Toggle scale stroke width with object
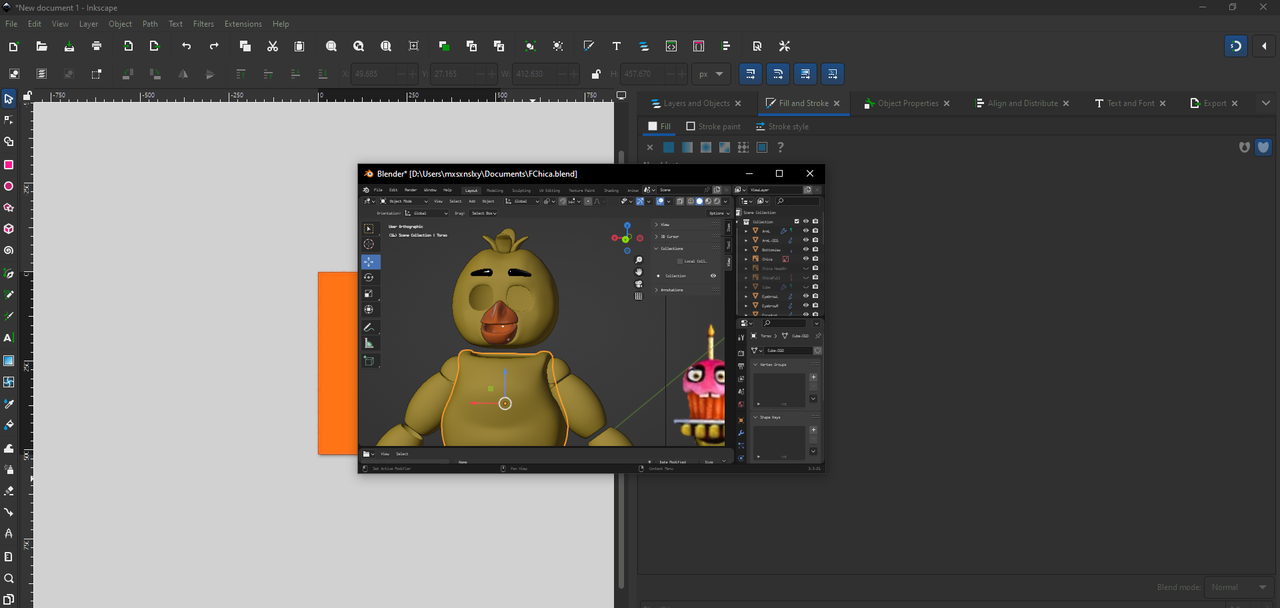Image resolution: width=1280 pixels, height=608 pixels. click(x=750, y=74)
